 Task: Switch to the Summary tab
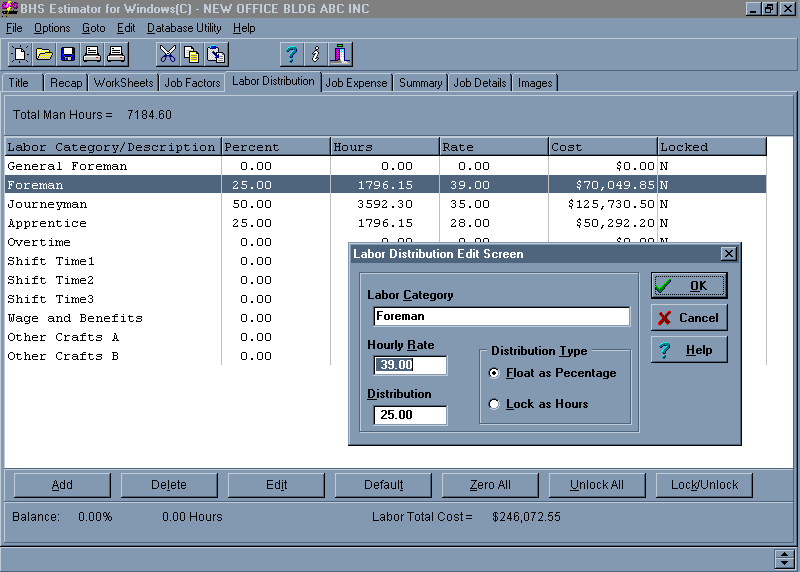pos(420,83)
